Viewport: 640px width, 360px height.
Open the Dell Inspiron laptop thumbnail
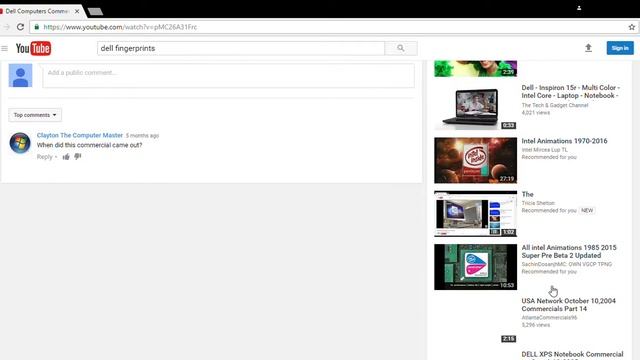(x=476, y=107)
